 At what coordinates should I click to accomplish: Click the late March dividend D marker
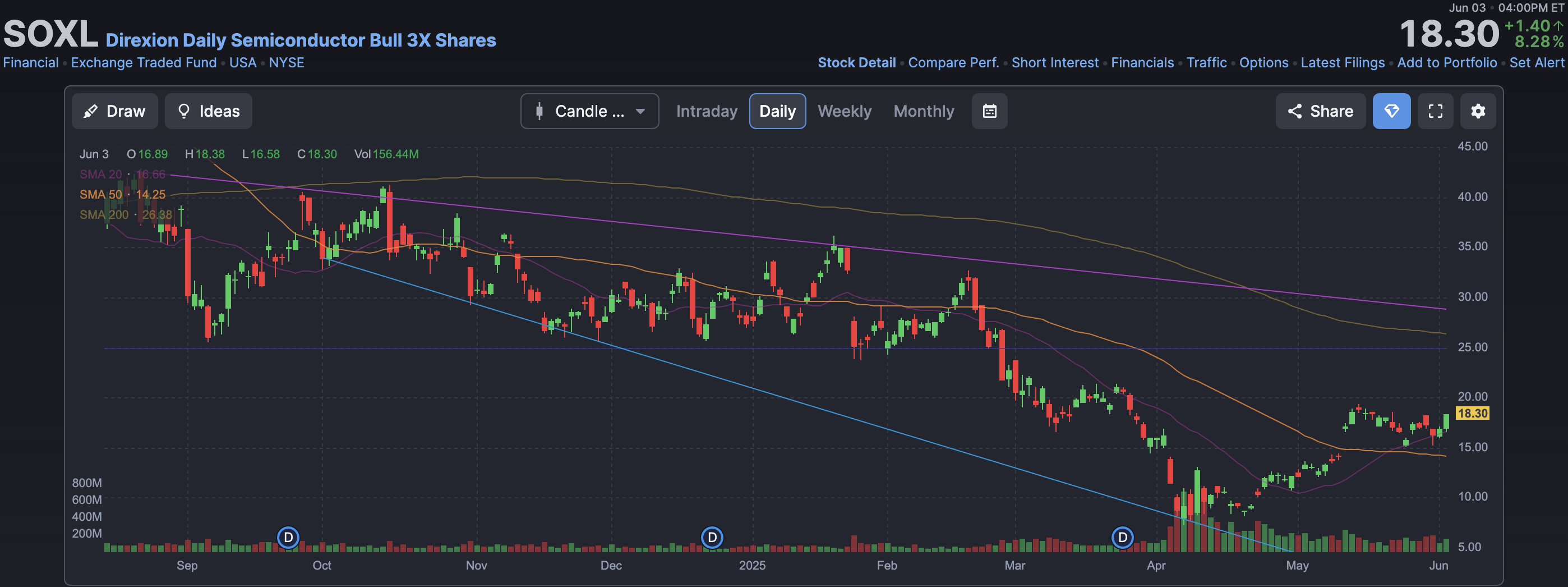tap(1122, 538)
